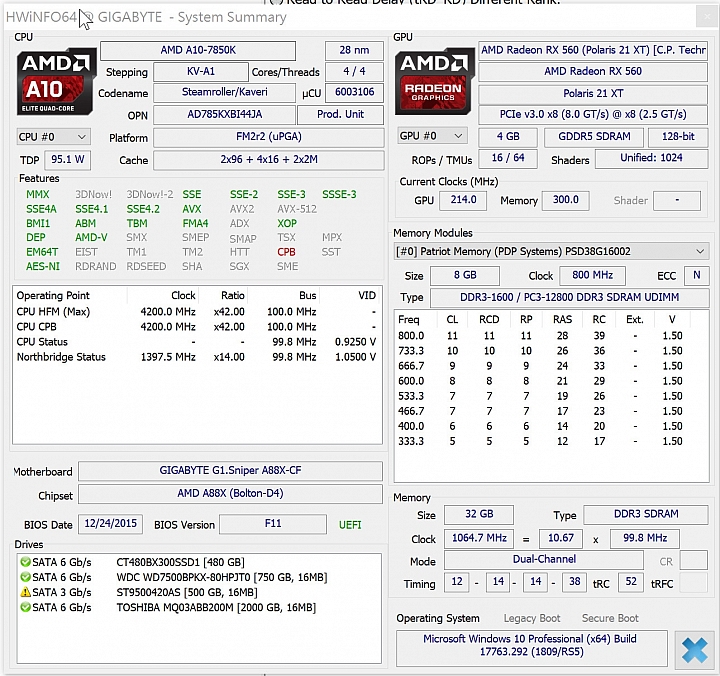
Task: Click the green check icon beside WDC WD7500BPKX drive
Action: (25, 577)
